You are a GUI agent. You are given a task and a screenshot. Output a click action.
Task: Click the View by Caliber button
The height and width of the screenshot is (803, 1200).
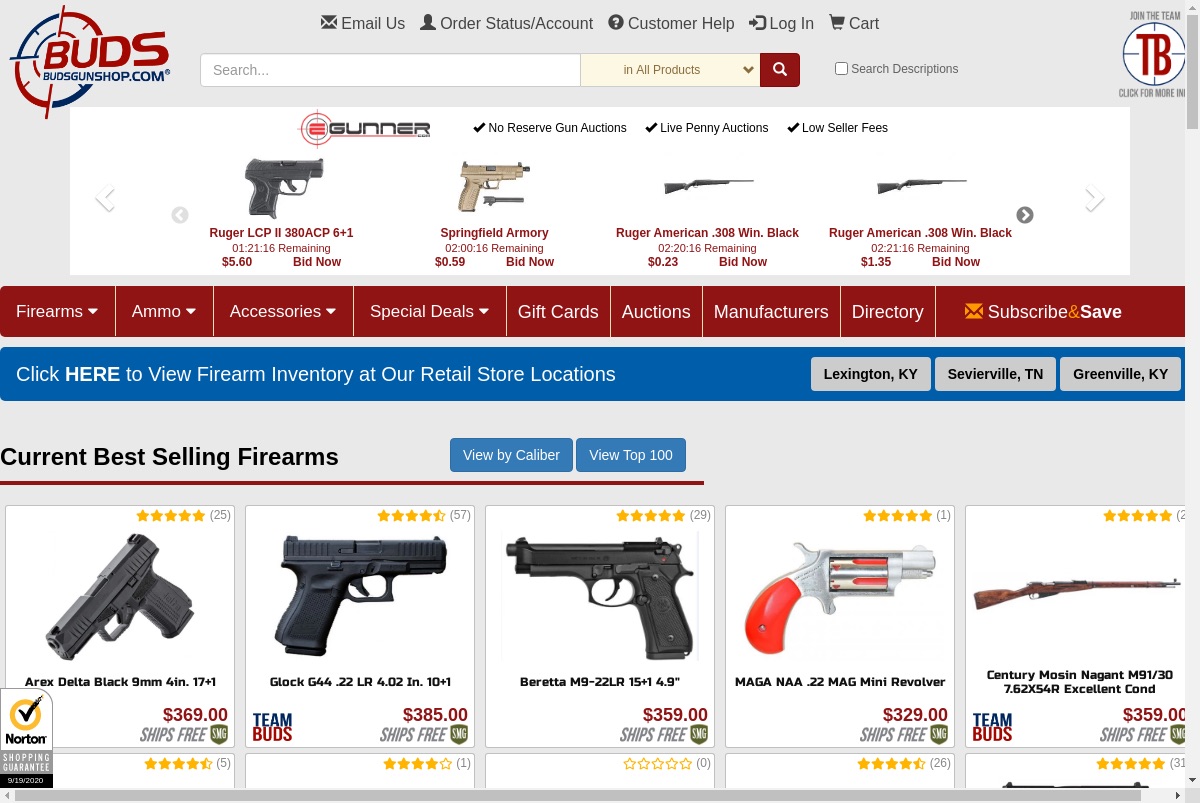pyautogui.click(x=511, y=455)
